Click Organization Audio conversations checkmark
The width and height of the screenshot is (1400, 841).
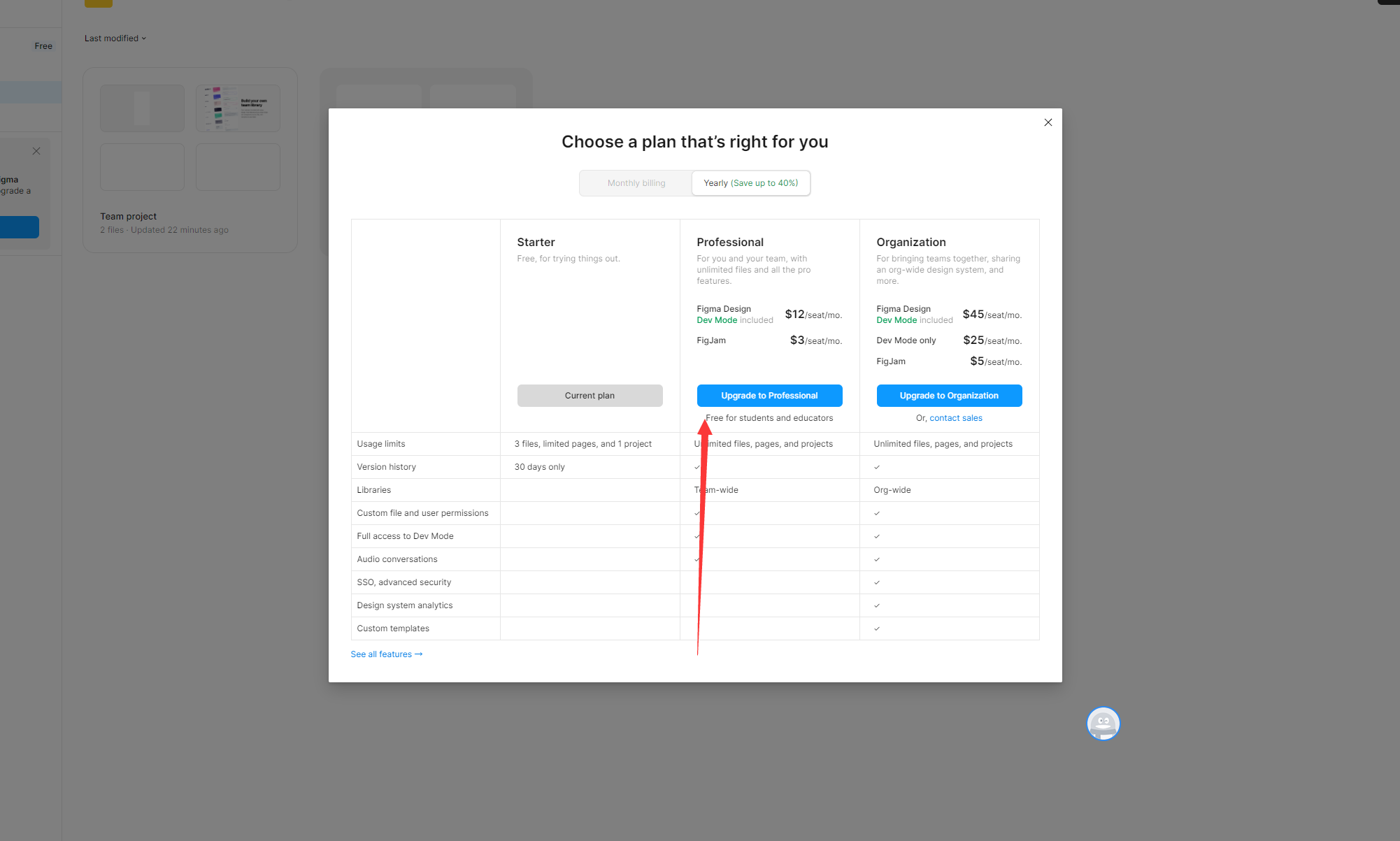tap(876, 559)
